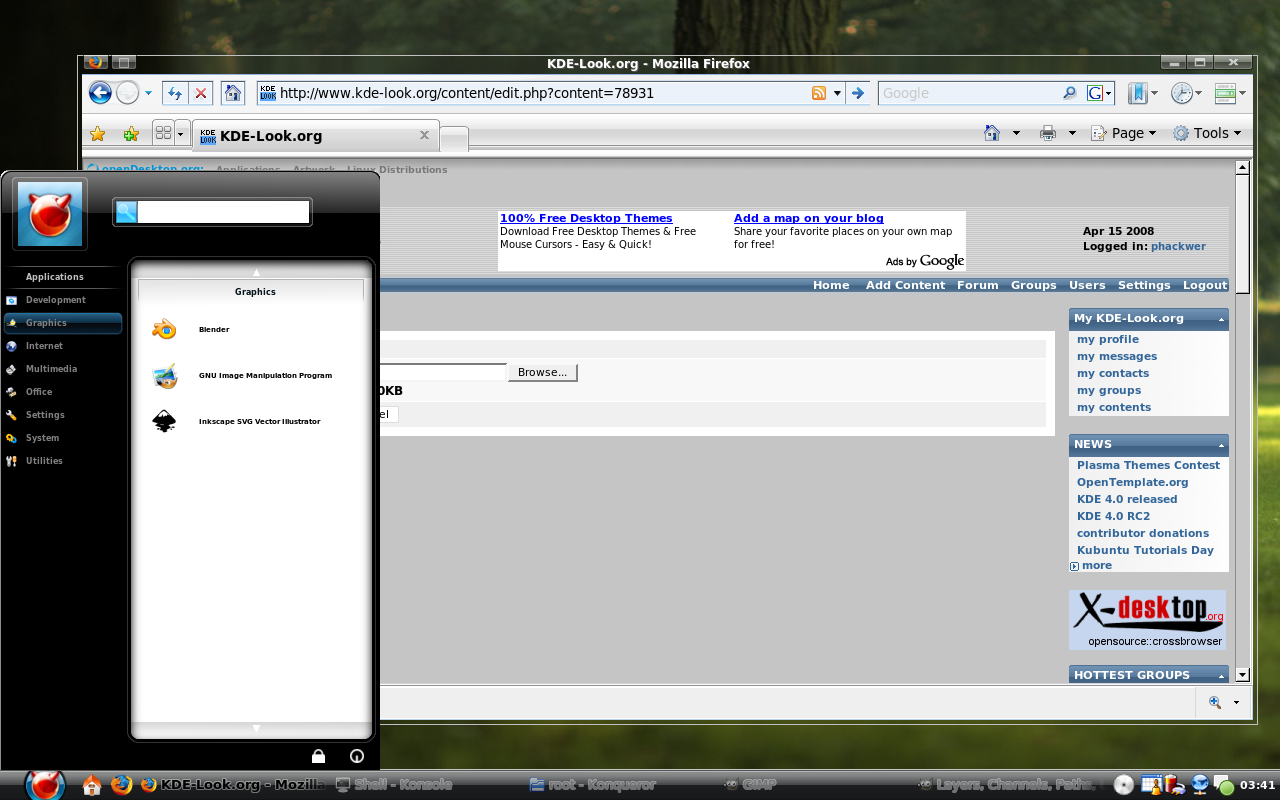This screenshot has height=800, width=1280.
Task: Click the Print icon in the command bar
Action: point(1048,133)
